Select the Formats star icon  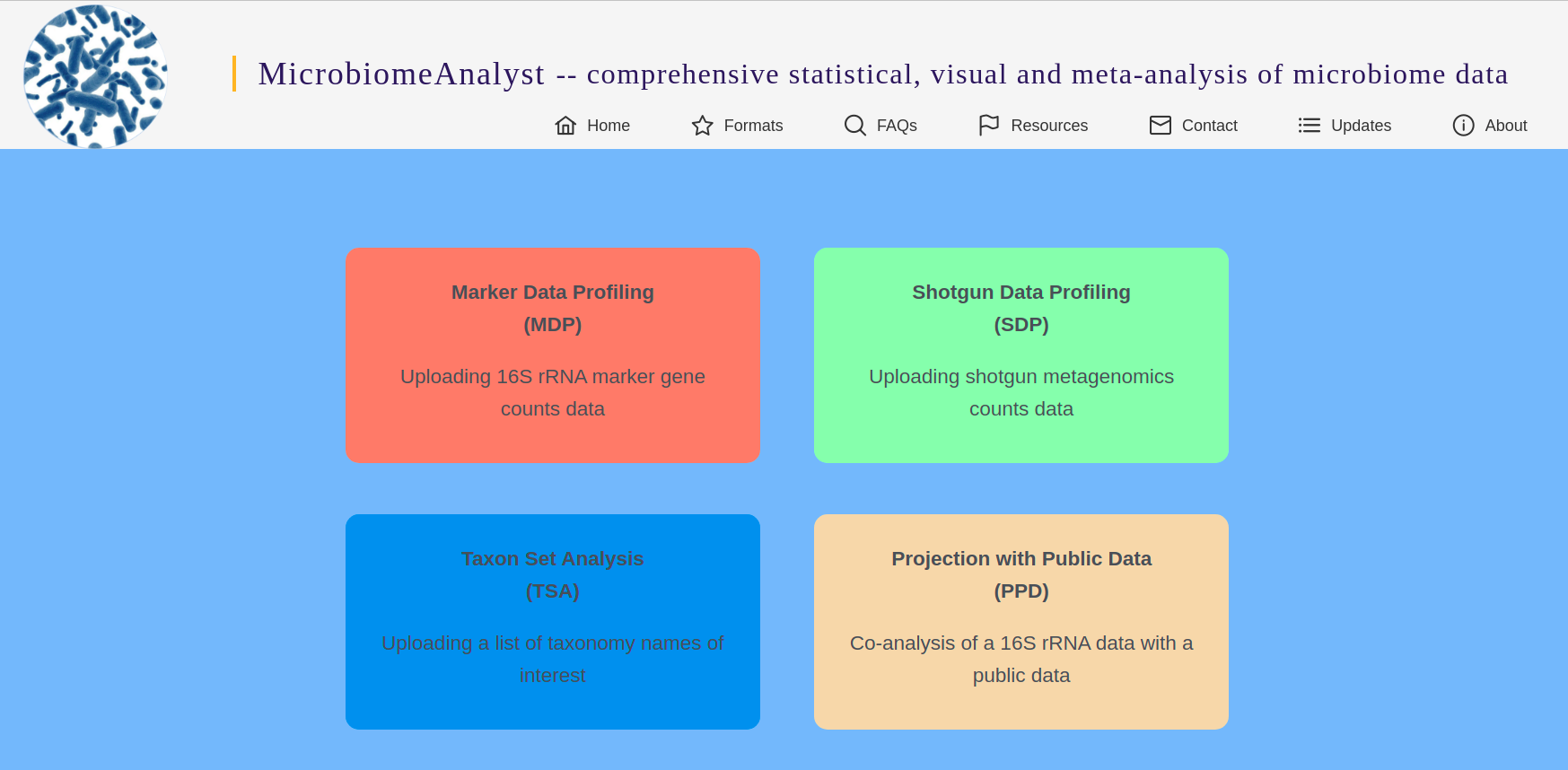701,126
